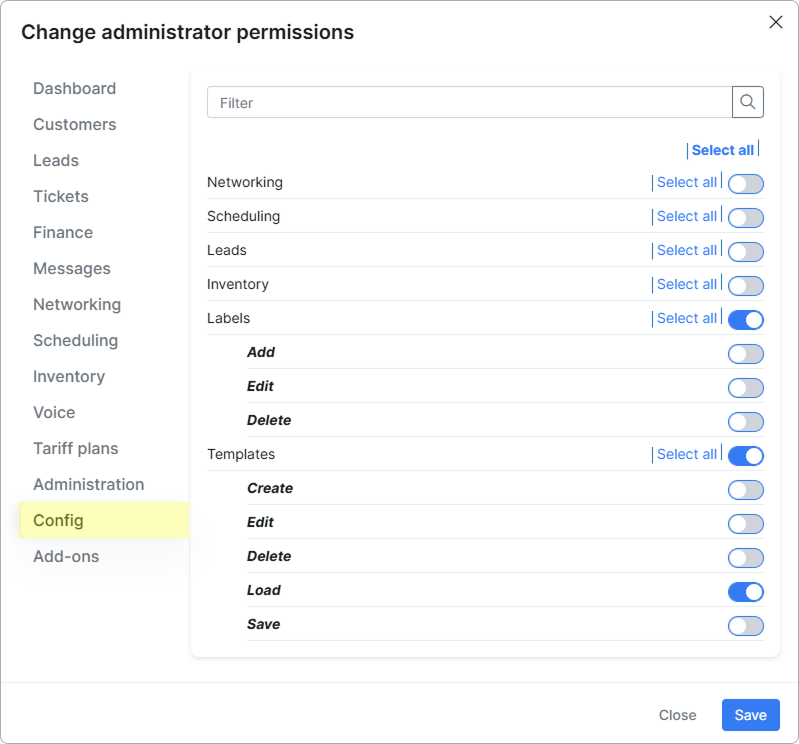The width and height of the screenshot is (799, 744).
Task: Go to the Tariff plans tab
Action: pyautogui.click(x=75, y=448)
